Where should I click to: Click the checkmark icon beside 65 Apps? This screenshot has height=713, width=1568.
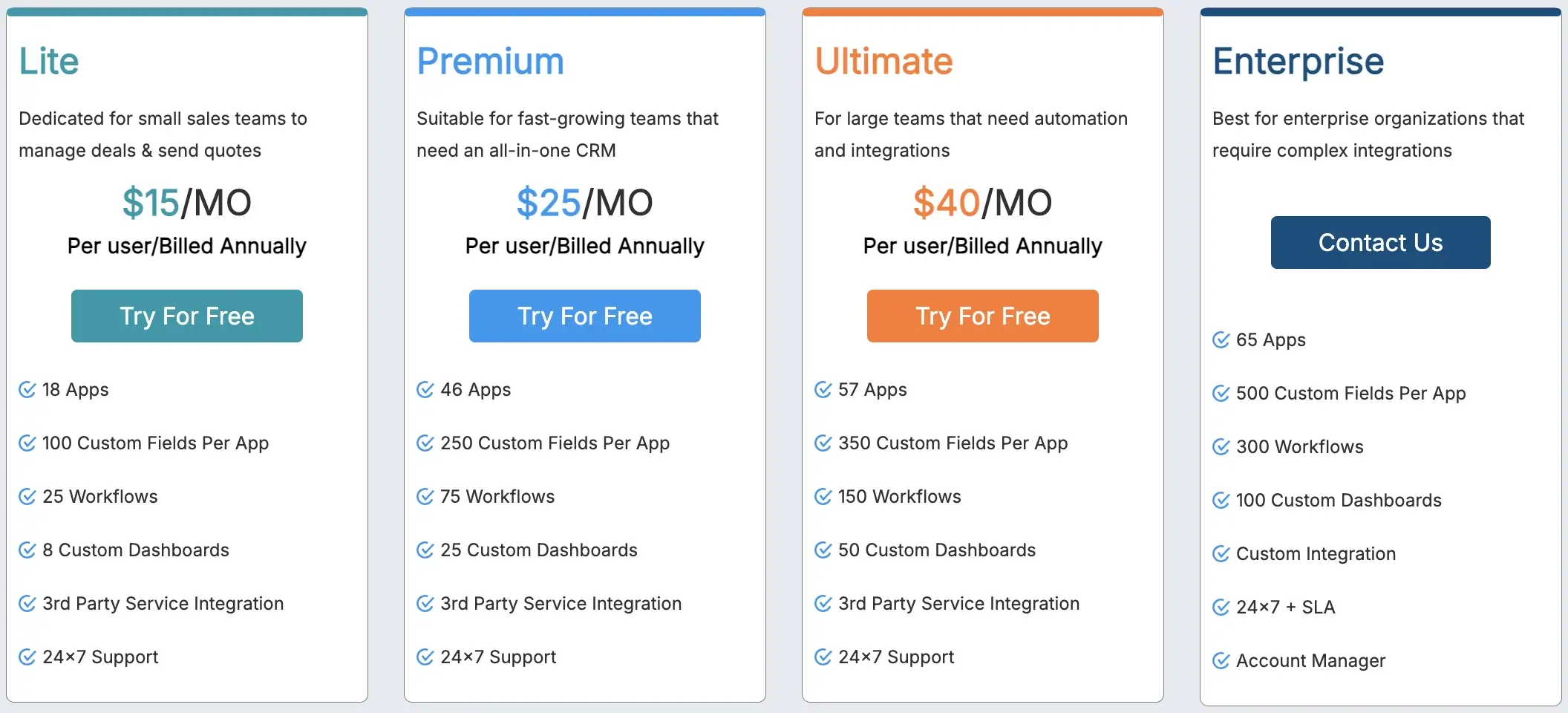point(1221,339)
